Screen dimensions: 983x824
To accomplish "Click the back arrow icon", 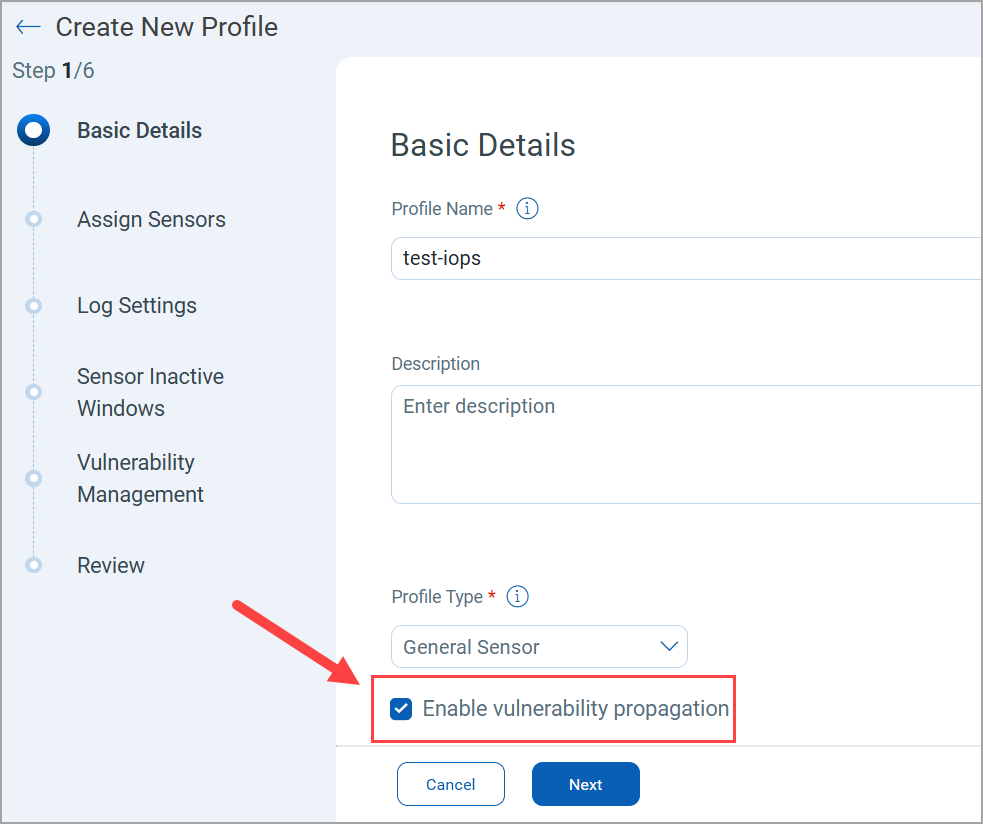I will click(28, 27).
